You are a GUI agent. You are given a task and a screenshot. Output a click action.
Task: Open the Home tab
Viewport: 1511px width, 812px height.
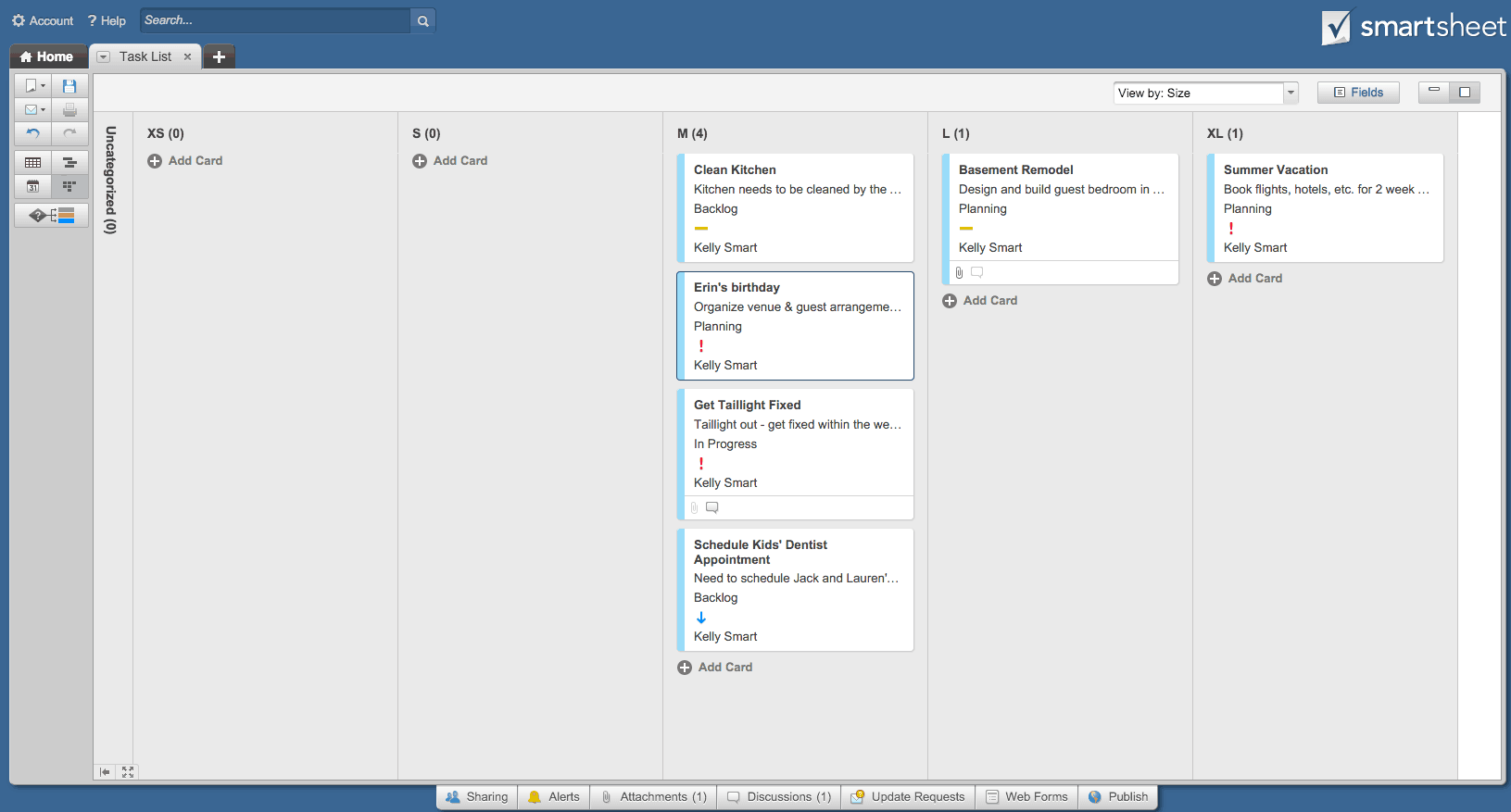point(47,56)
